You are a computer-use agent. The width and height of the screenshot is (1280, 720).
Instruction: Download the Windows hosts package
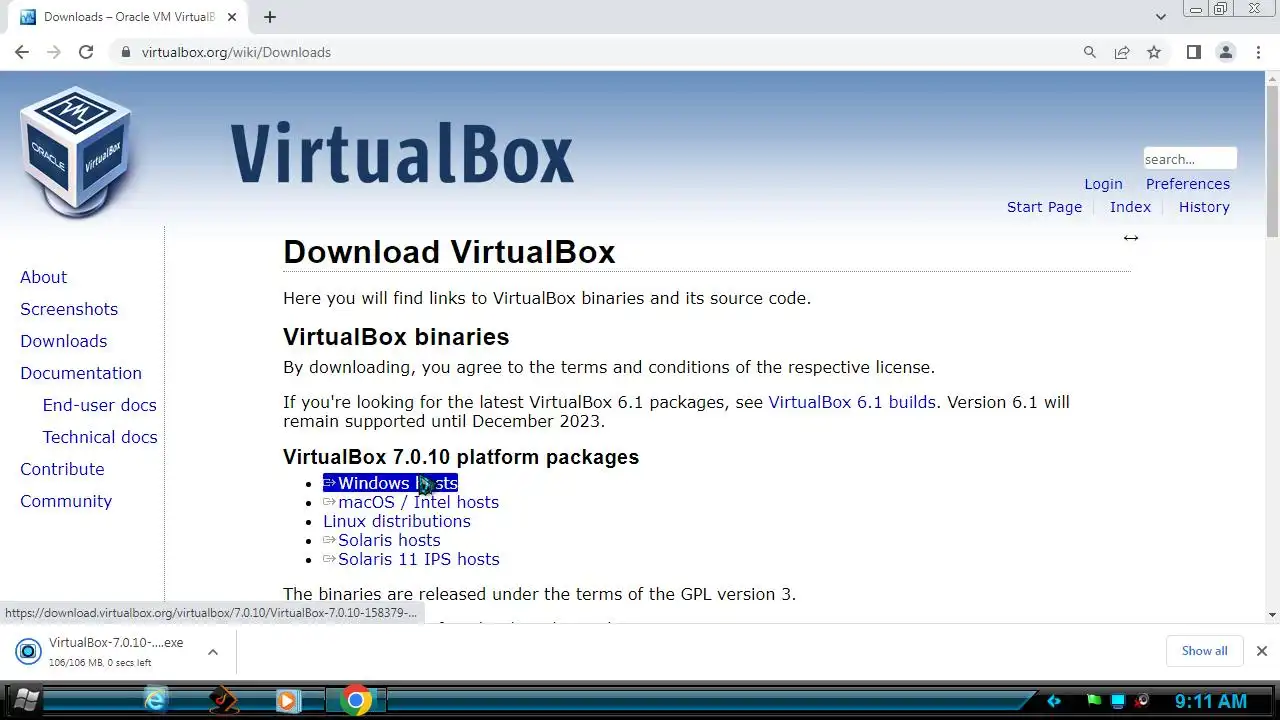pyautogui.click(x=390, y=483)
